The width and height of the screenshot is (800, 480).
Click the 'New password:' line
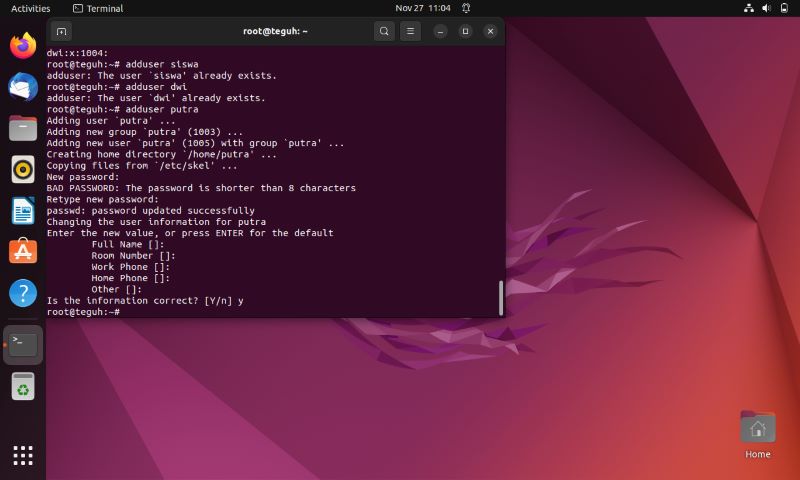point(83,176)
